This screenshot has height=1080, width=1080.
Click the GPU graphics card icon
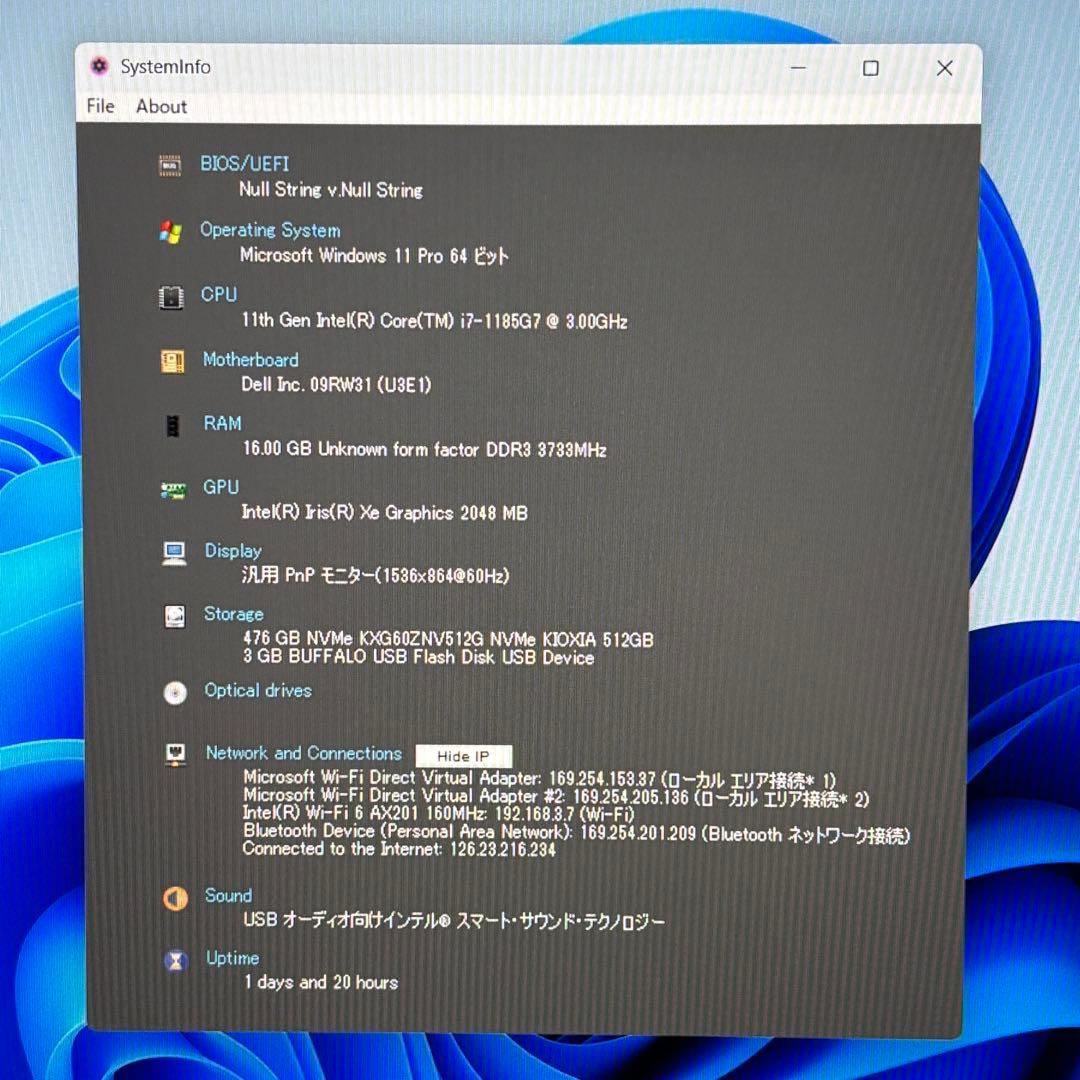click(173, 490)
